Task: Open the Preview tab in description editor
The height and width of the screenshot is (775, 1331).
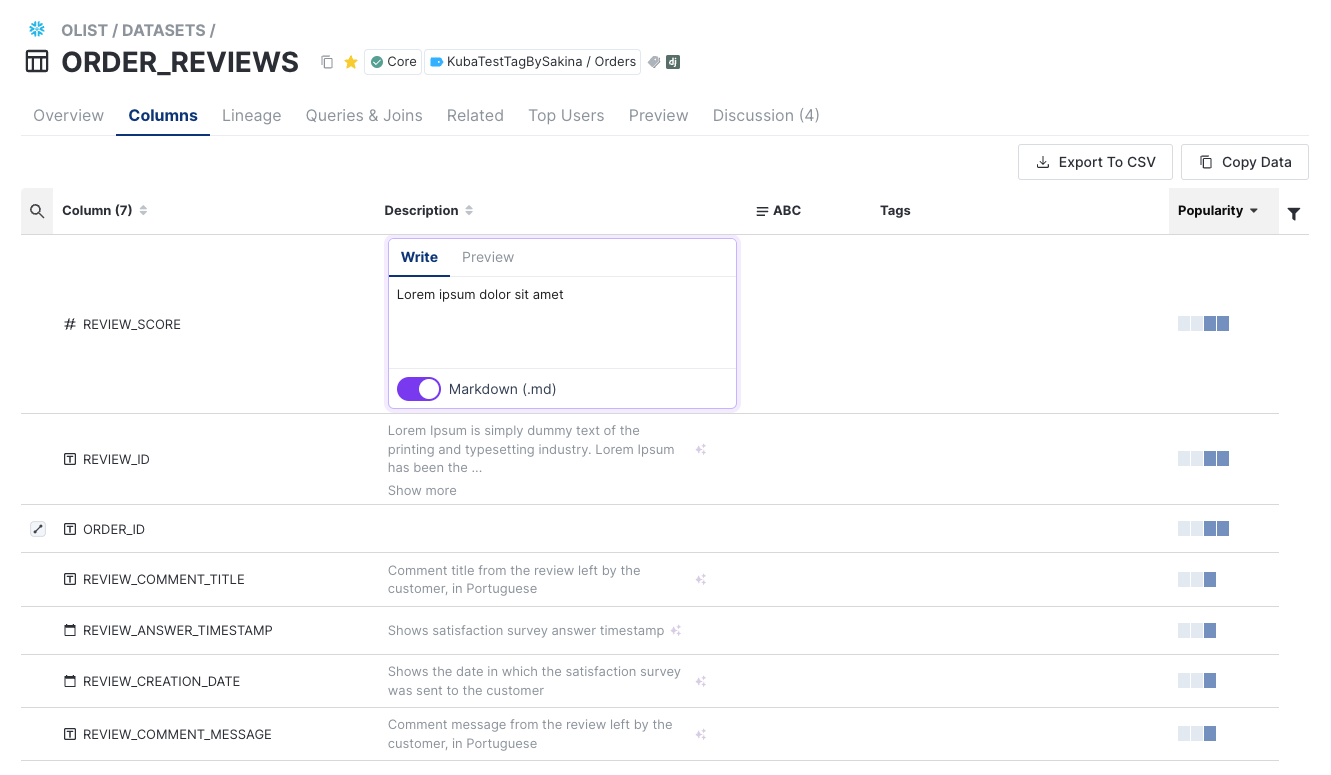Action: (x=488, y=257)
